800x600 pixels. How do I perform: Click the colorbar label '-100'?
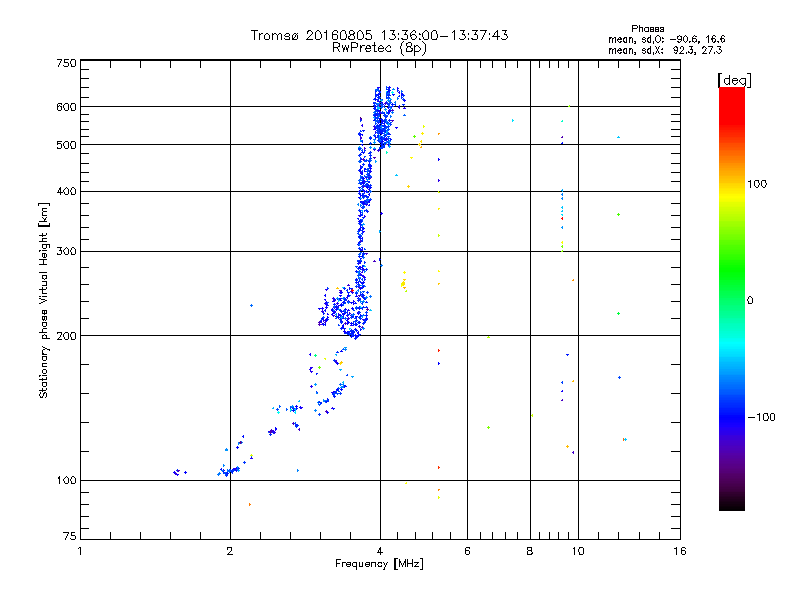coord(761,417)
